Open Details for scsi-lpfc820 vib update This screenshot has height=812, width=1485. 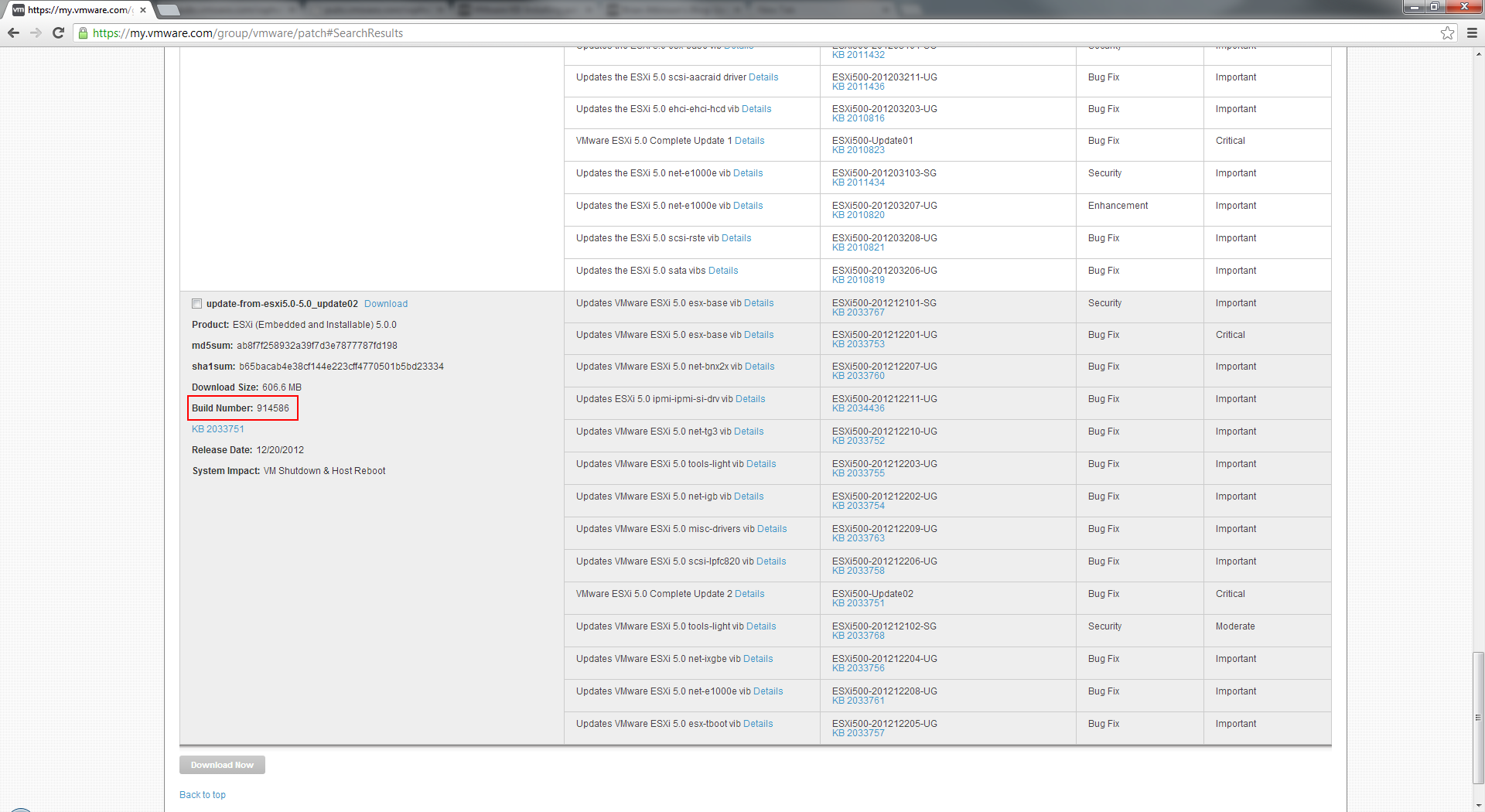pos(771,561)
